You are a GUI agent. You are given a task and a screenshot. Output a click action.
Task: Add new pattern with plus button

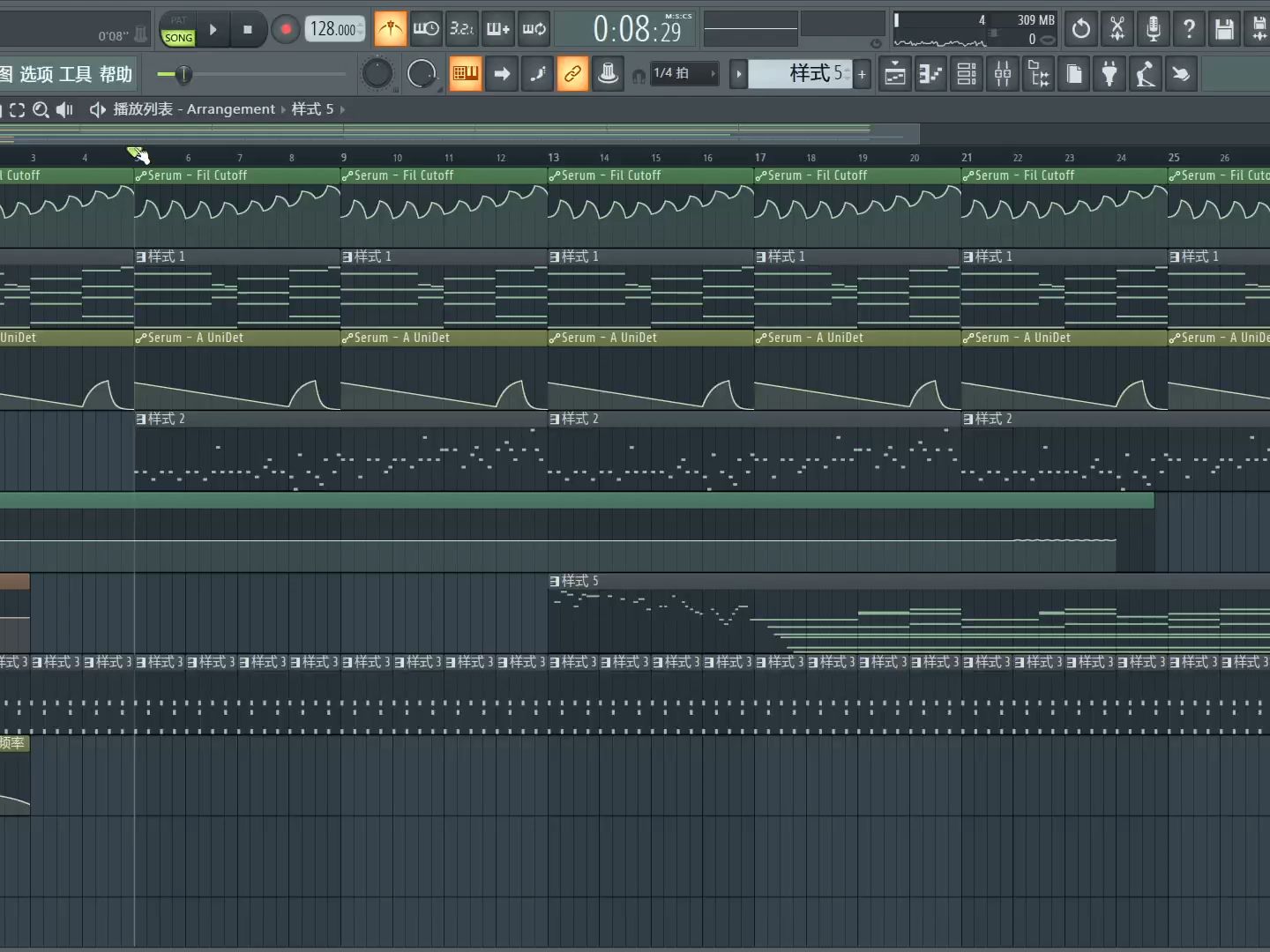click(x=862, y=74)
